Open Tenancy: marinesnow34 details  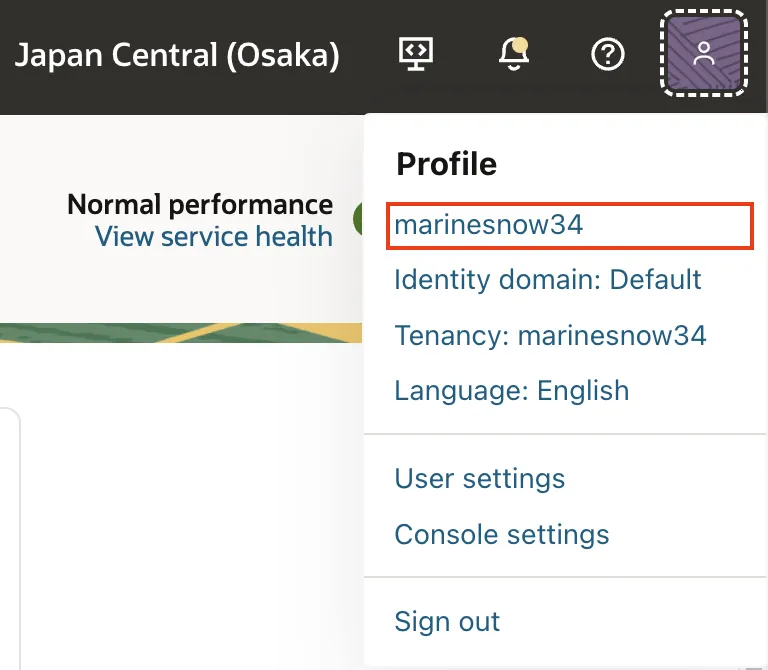tap(550, 335)
